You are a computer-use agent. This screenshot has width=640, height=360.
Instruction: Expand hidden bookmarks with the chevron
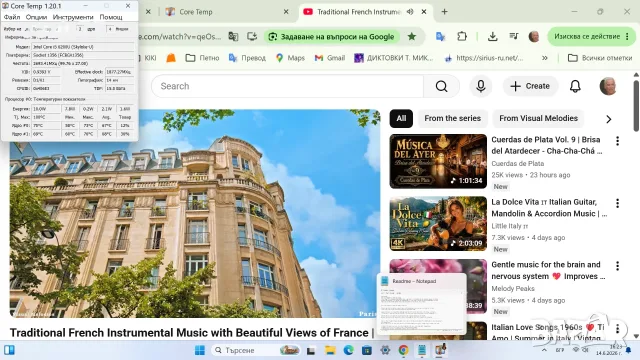(544, 58)
